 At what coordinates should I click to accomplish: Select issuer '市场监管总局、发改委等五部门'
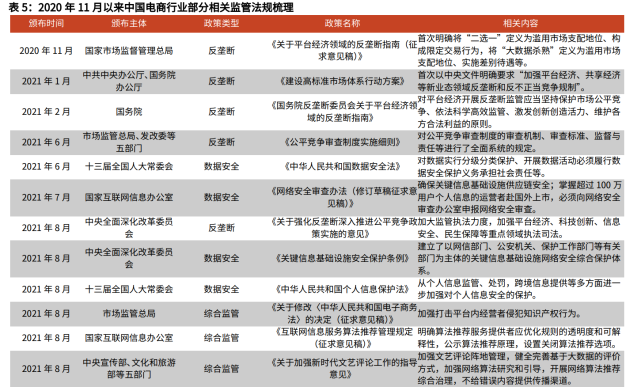tap(129, 142)
